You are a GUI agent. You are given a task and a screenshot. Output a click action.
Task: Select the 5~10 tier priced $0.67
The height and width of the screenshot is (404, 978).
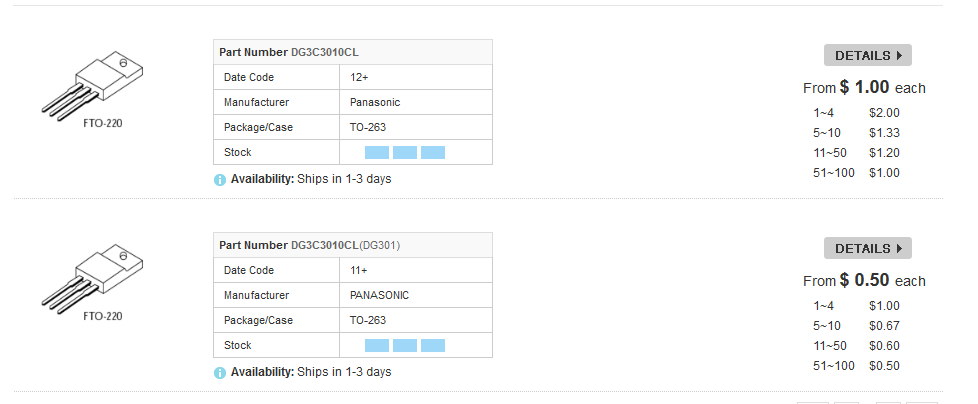click(x=856, y=326)
